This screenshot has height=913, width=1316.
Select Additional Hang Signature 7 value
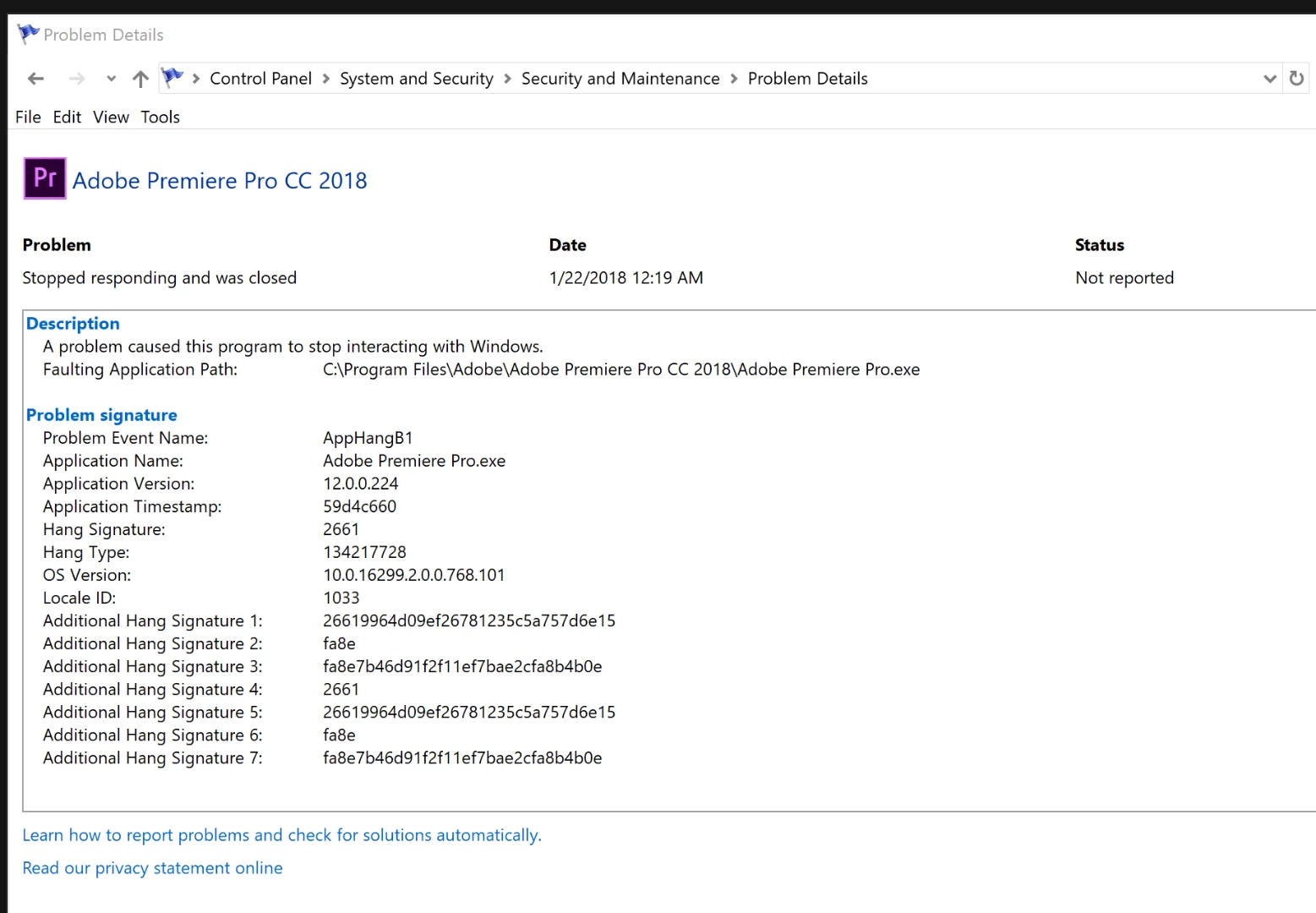462,757
